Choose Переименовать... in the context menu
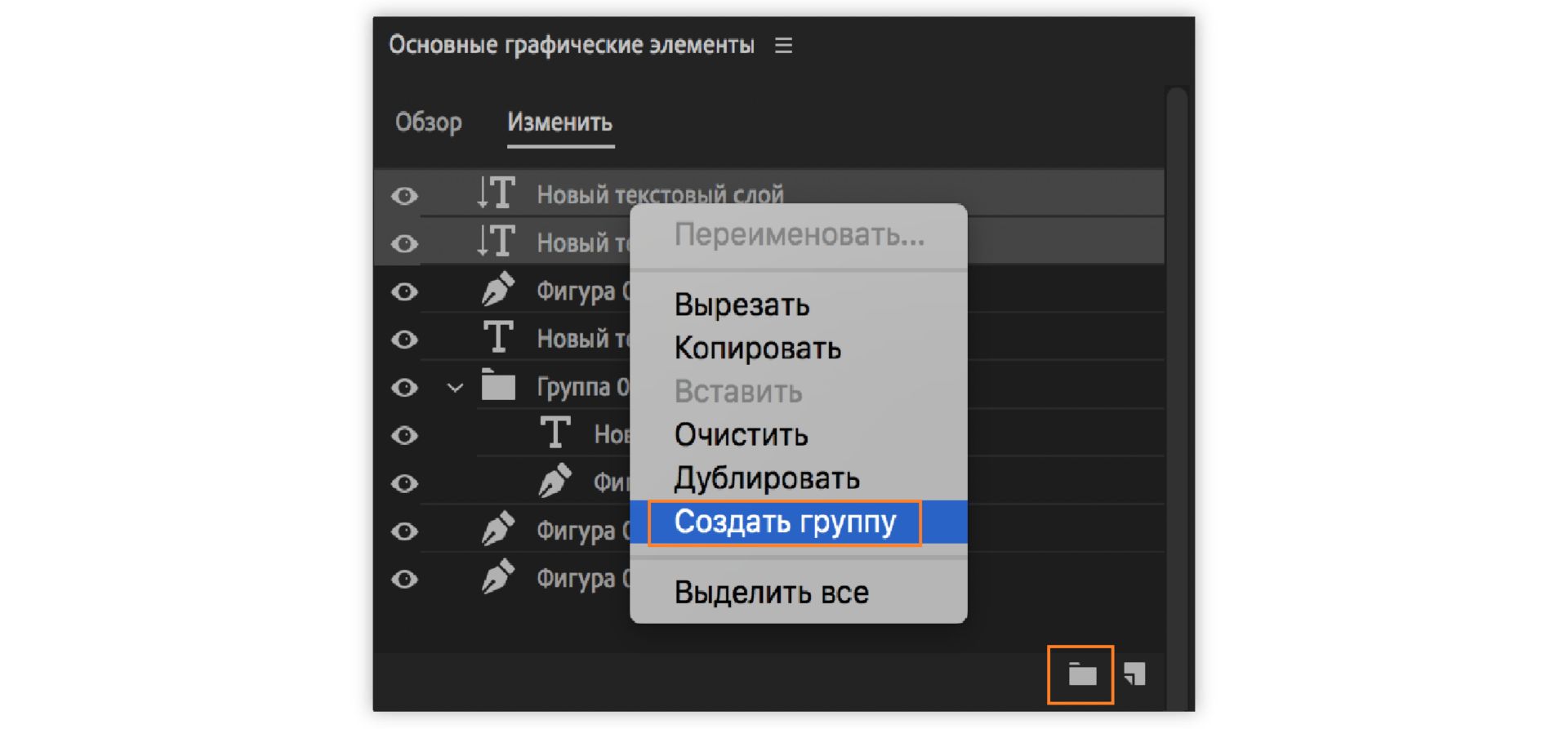Viewport: 1568px width, 729px height. tap(799, 235)
